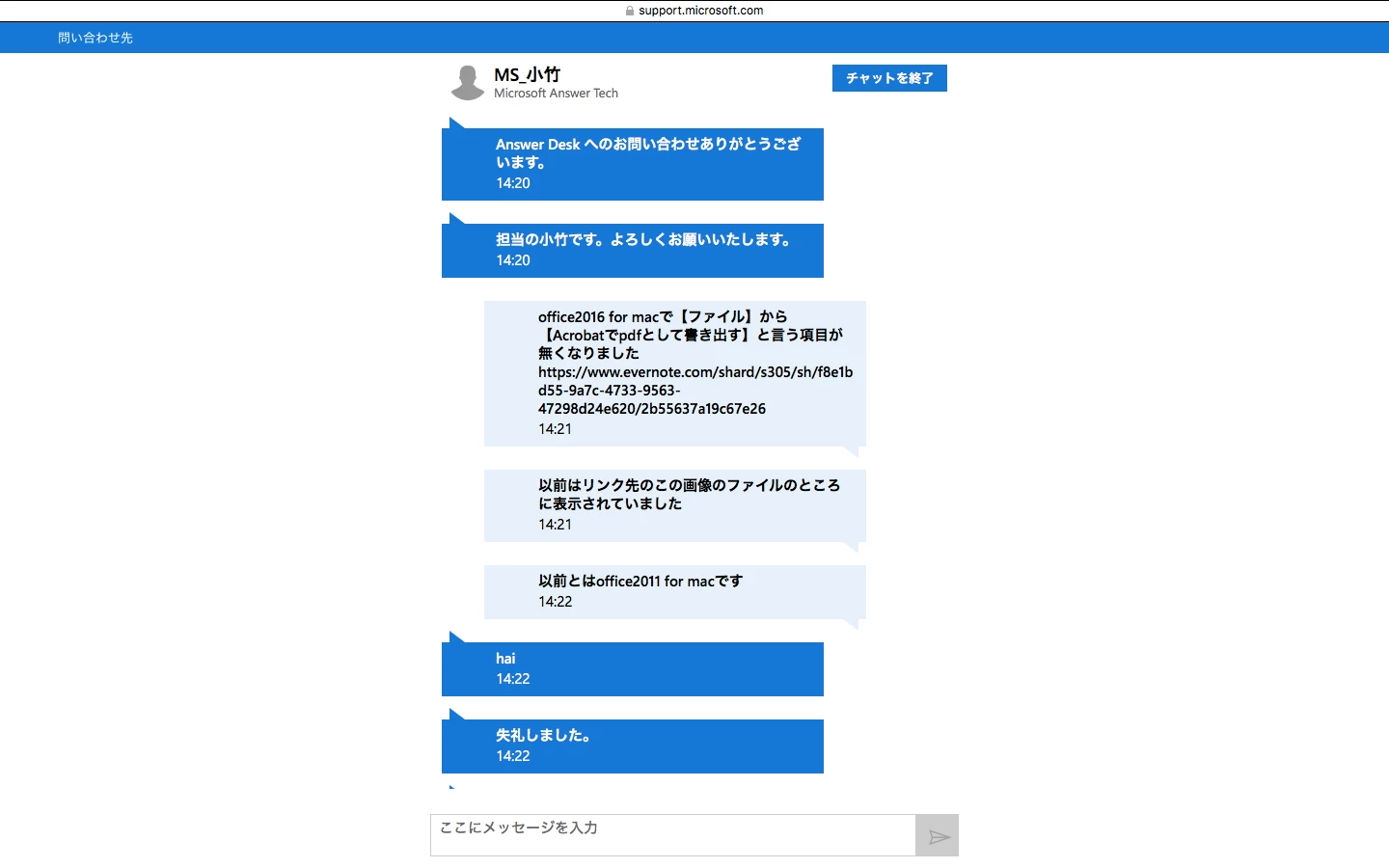Click the MS_小竹 agent avatar icon
The image size is (1389, 868).
click(468, 83)
